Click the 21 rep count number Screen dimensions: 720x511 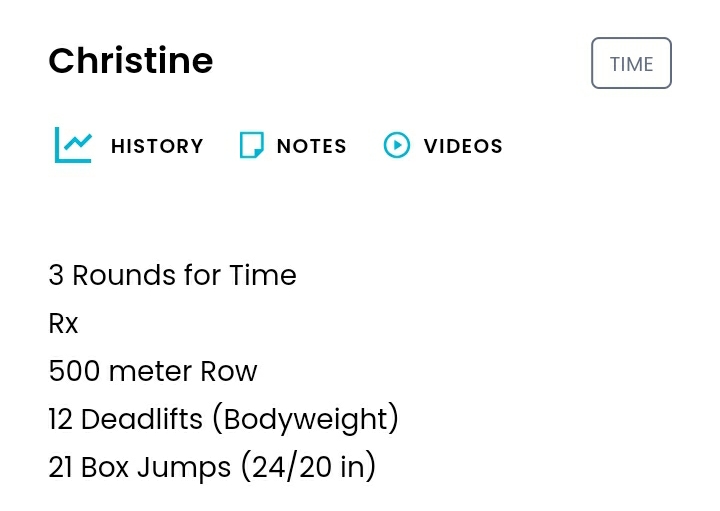click(x=59, y=467)
